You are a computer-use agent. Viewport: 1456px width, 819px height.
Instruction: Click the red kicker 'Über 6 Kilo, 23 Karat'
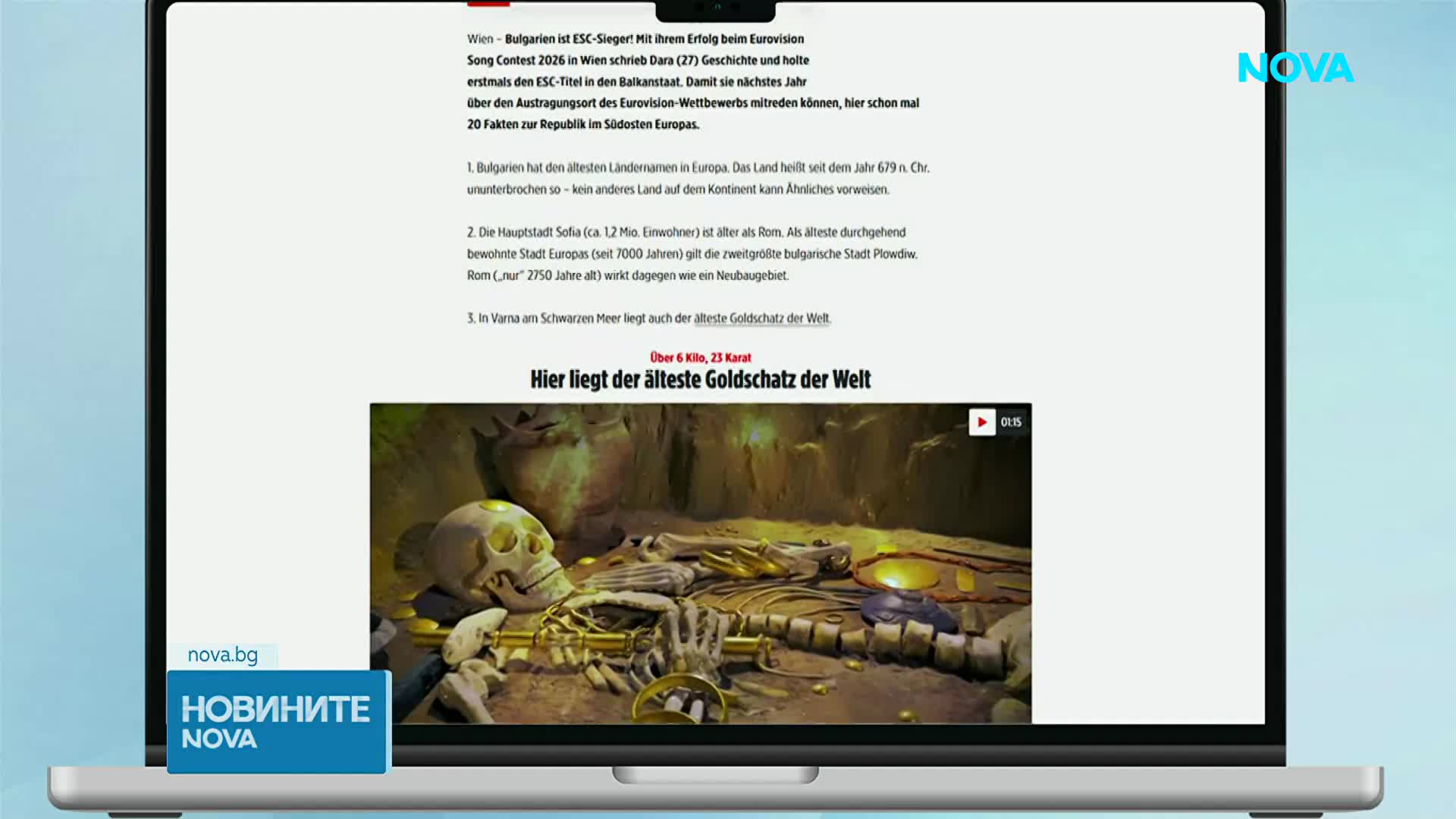701,358
